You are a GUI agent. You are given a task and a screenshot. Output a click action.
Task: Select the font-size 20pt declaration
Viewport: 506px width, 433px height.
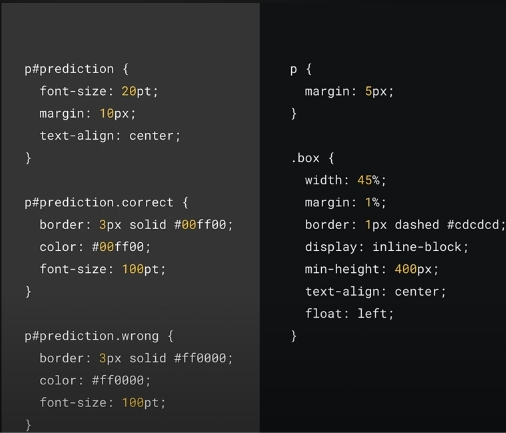99,91
